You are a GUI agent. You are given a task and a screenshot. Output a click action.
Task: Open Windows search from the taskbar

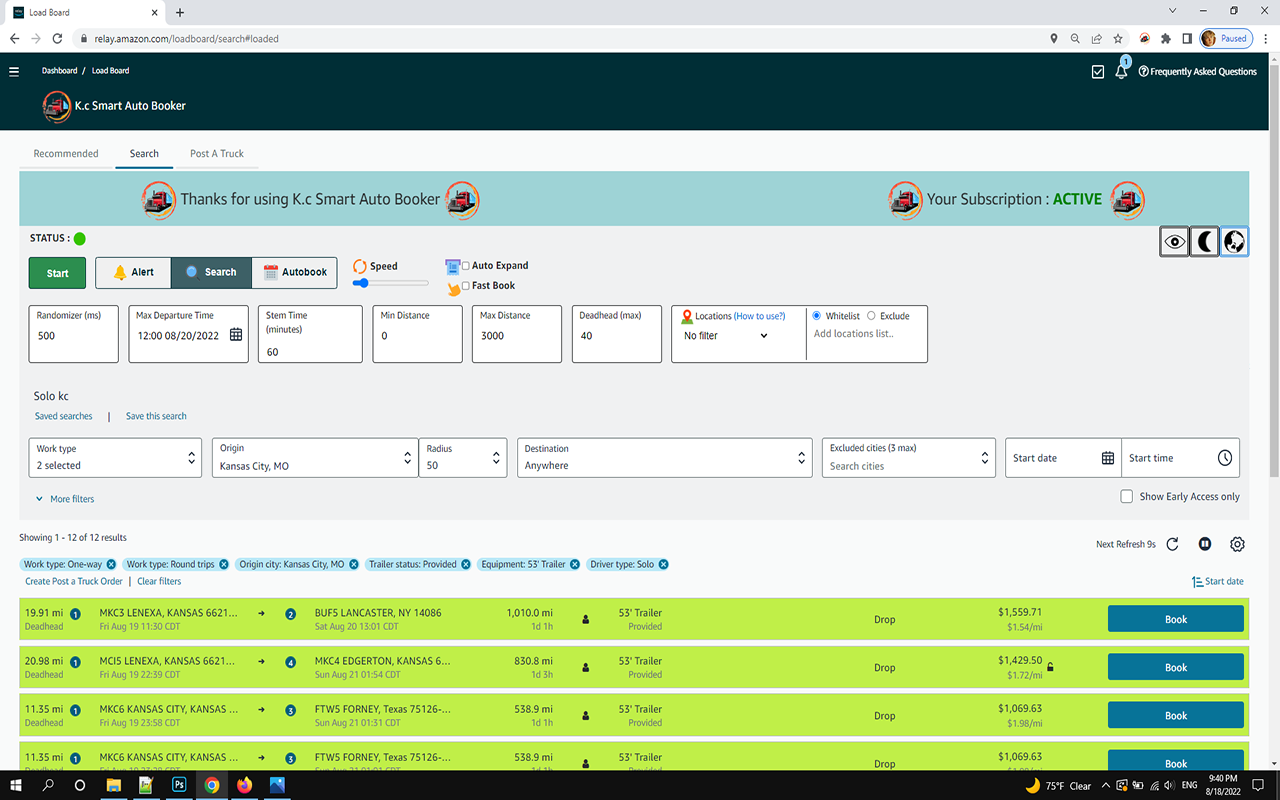pyautogui.click(x=47, y=785)
